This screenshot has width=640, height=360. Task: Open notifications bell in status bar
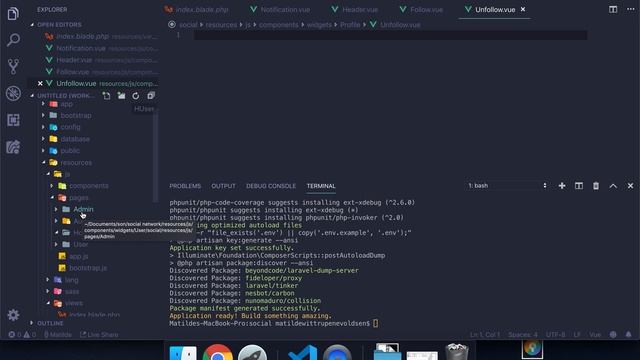click(x=629, y=335)
